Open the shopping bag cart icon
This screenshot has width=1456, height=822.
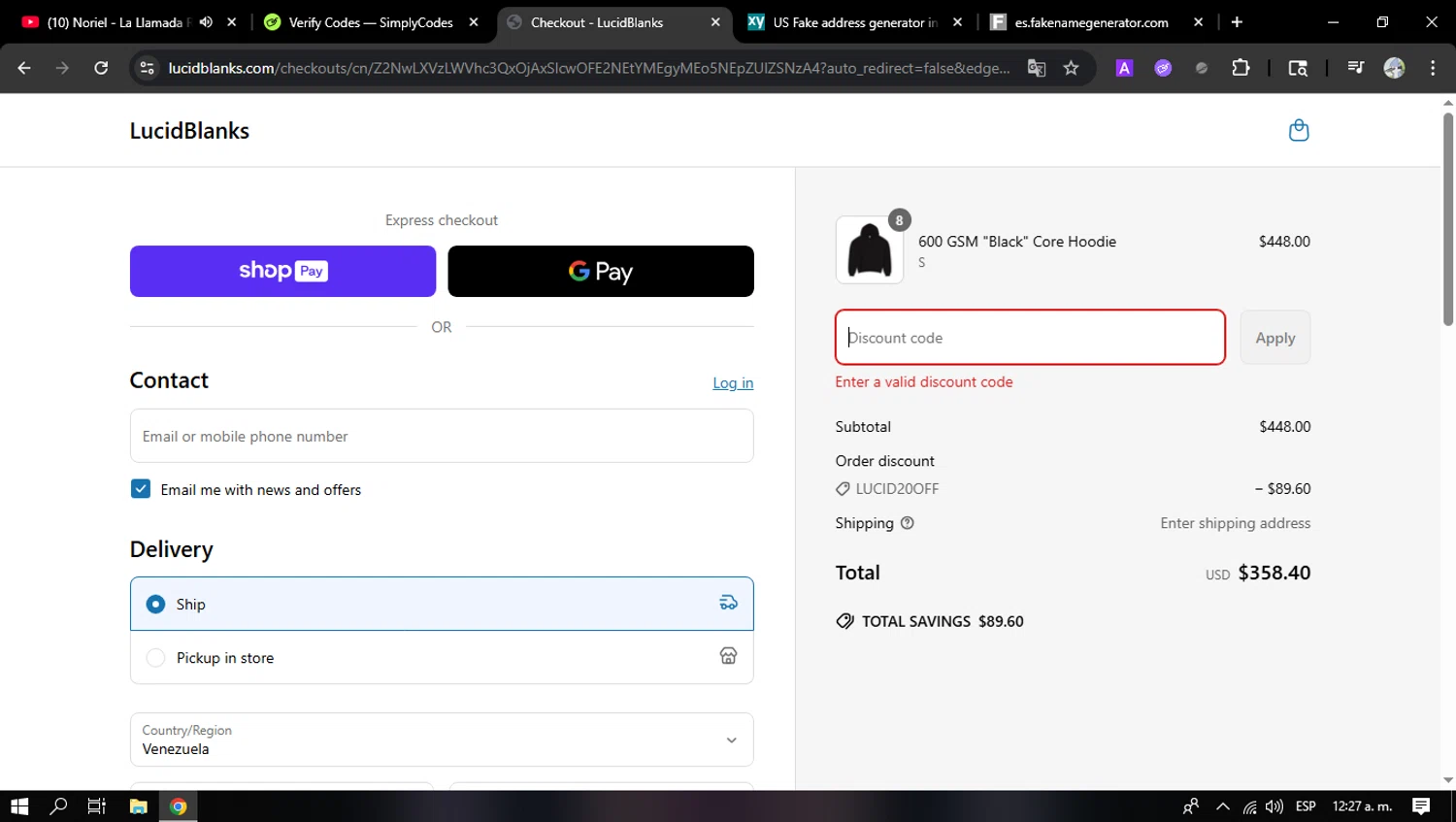click(1299, 130)
